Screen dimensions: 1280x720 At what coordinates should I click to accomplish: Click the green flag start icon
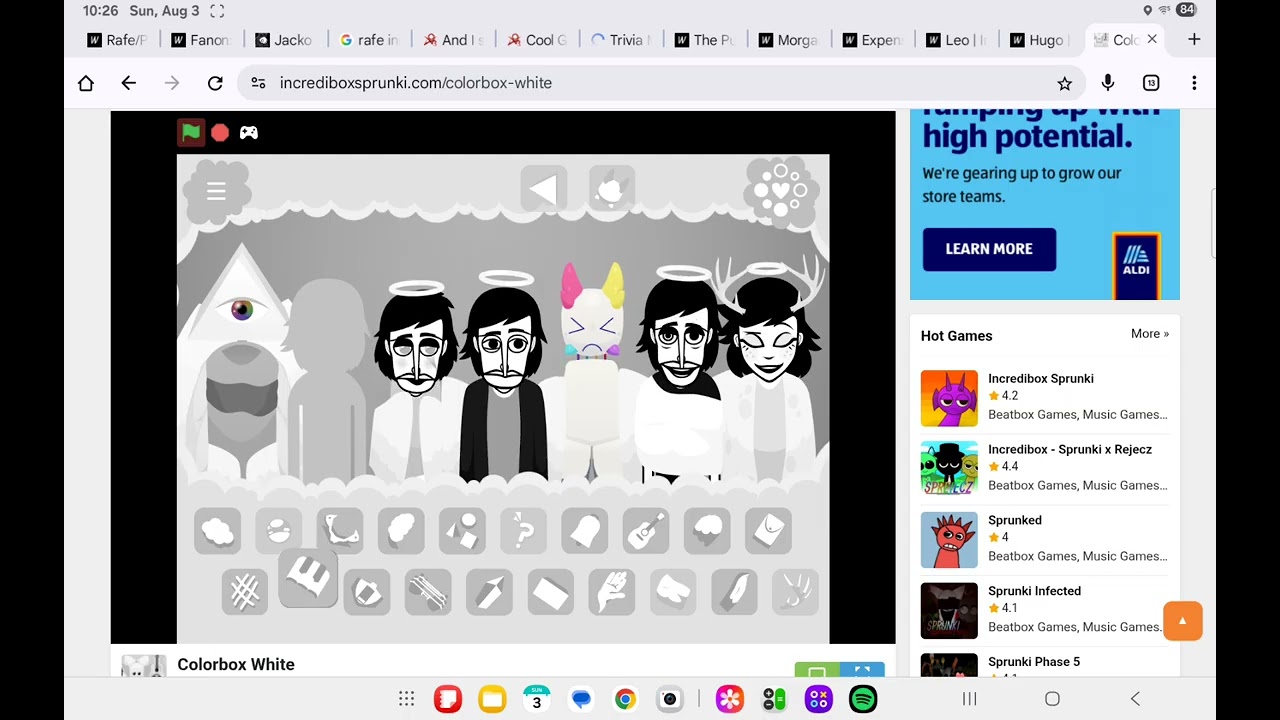pos(191,132)
